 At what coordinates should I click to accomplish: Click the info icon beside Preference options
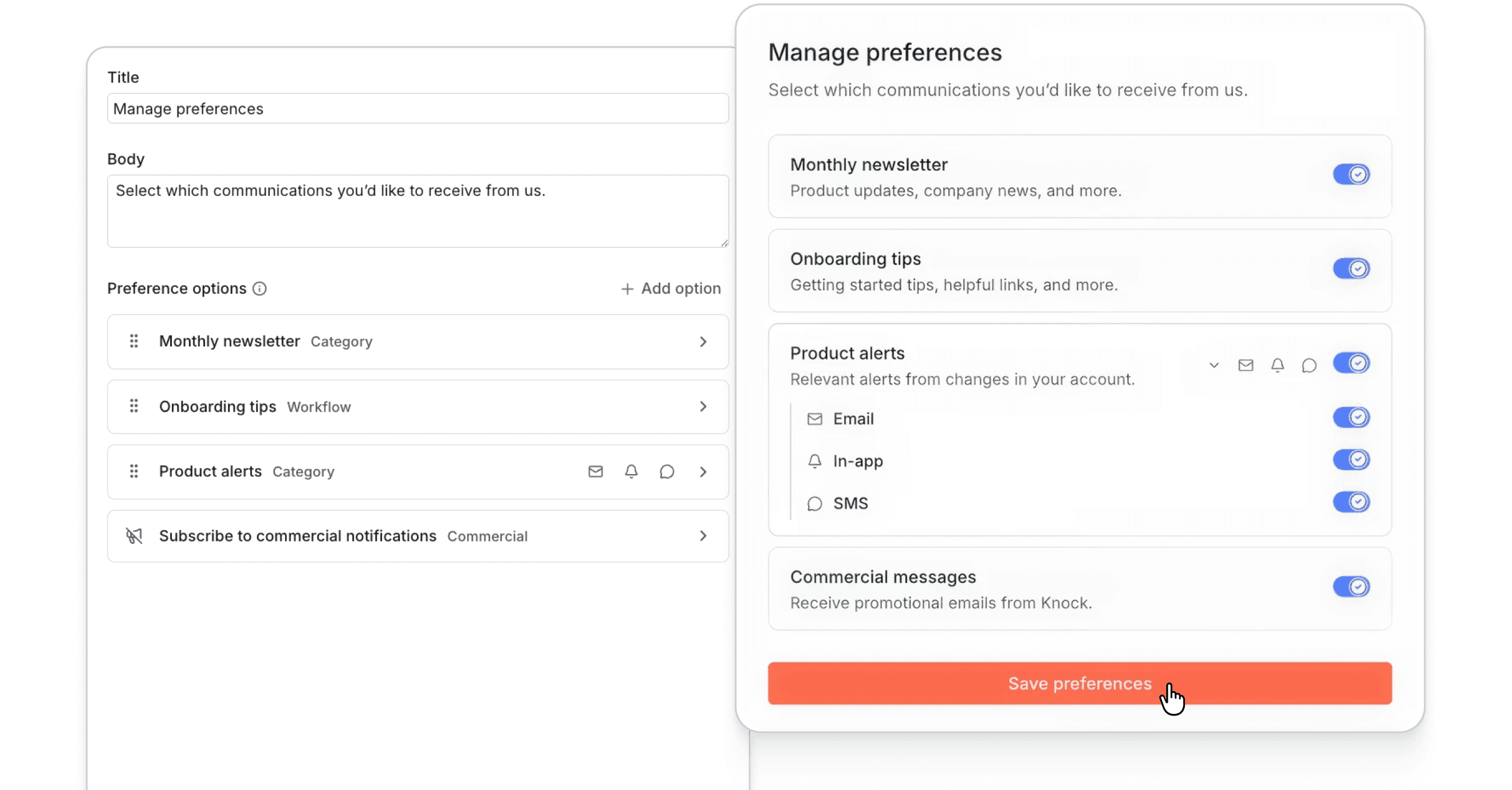click(x=259, y=289)
